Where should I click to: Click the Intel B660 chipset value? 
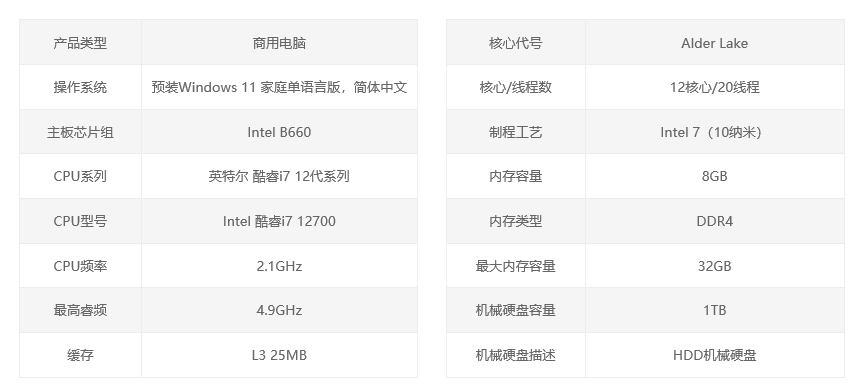(x=280, y=132)
